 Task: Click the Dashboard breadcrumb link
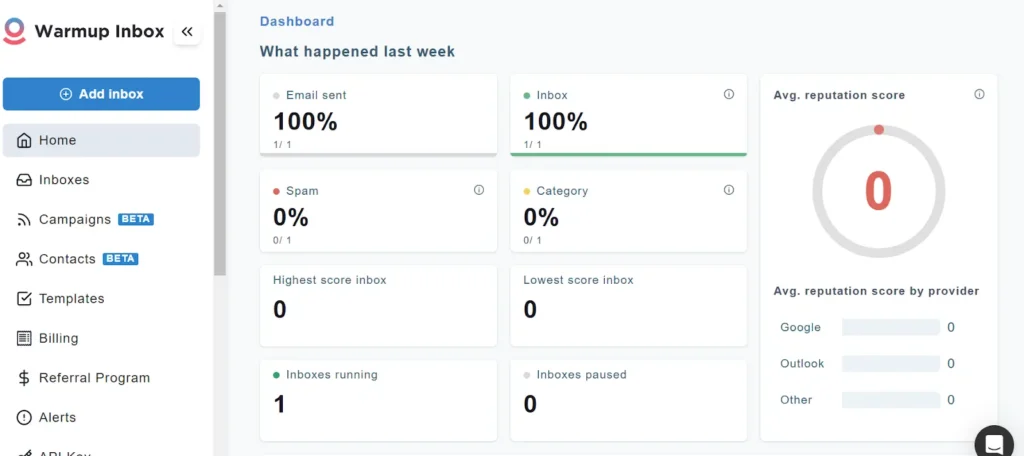[x=297, y=21]
